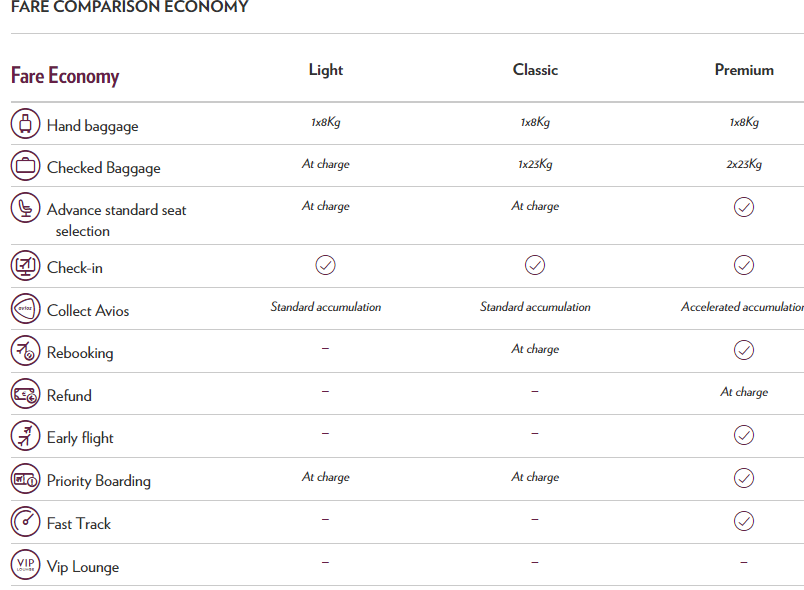
Task: Click the Priority Boarding ticket icon
Action: click(25, 479)
